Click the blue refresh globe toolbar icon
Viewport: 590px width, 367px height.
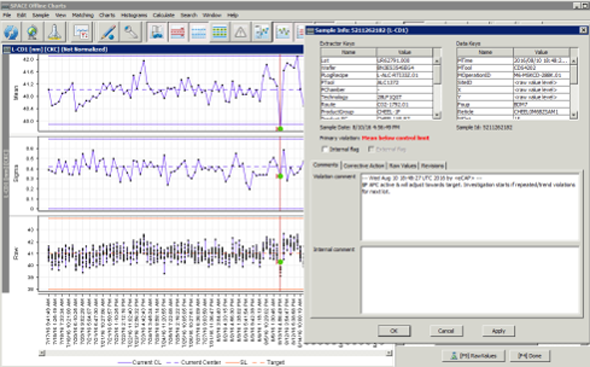tap(11, 32)
